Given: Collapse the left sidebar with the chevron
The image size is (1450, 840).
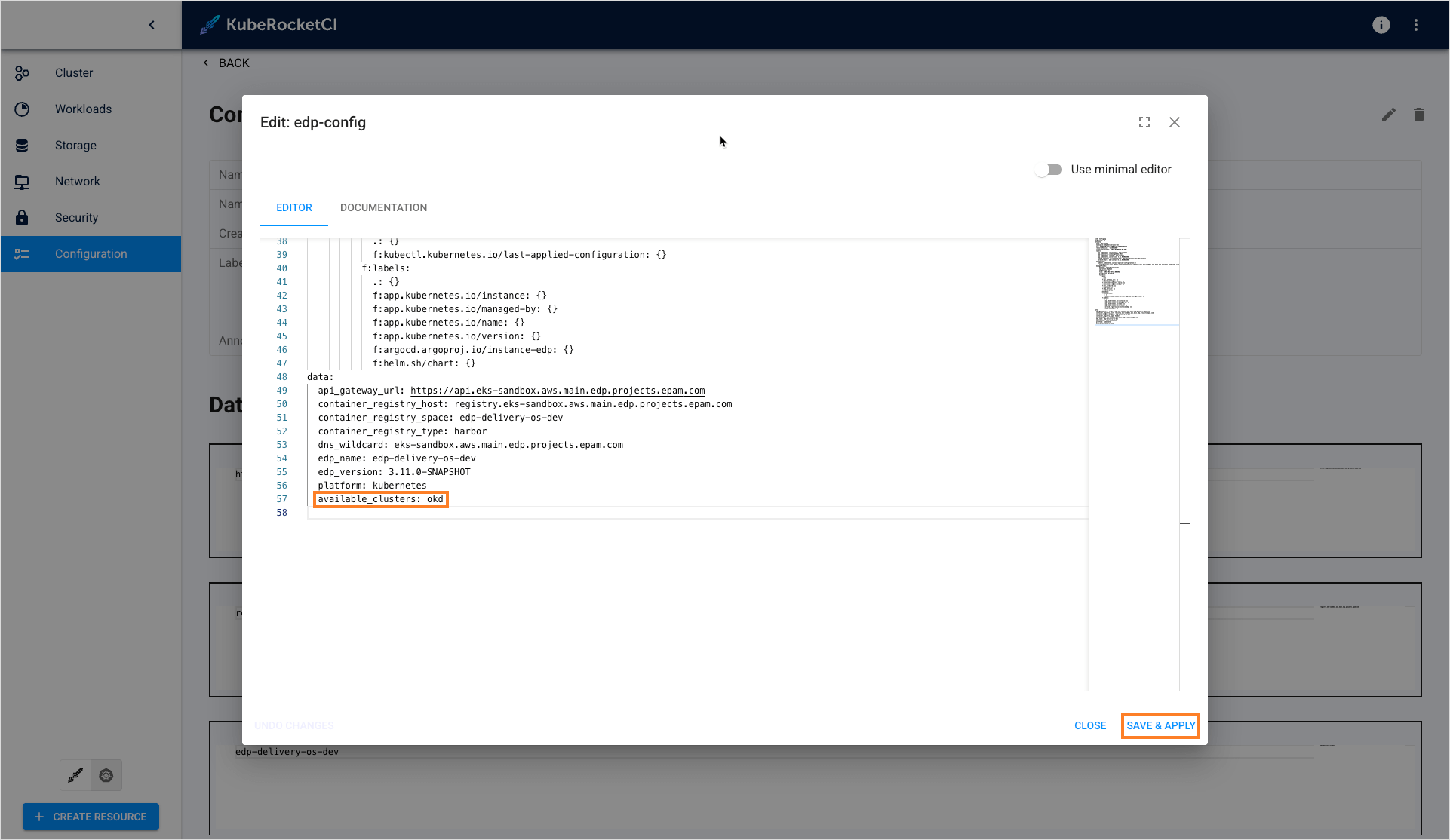Looking at the screenshot, I should (152, 24).
